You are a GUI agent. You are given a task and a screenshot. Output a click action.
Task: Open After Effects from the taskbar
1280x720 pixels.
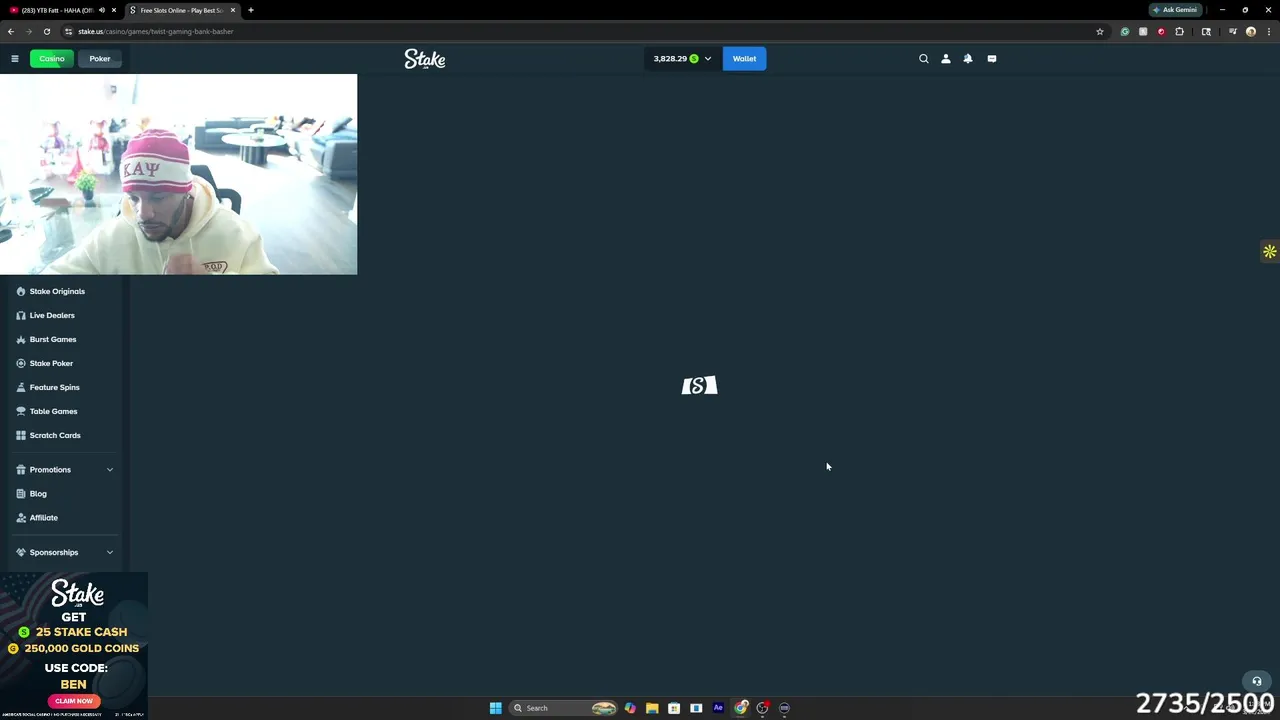[718, 708]
